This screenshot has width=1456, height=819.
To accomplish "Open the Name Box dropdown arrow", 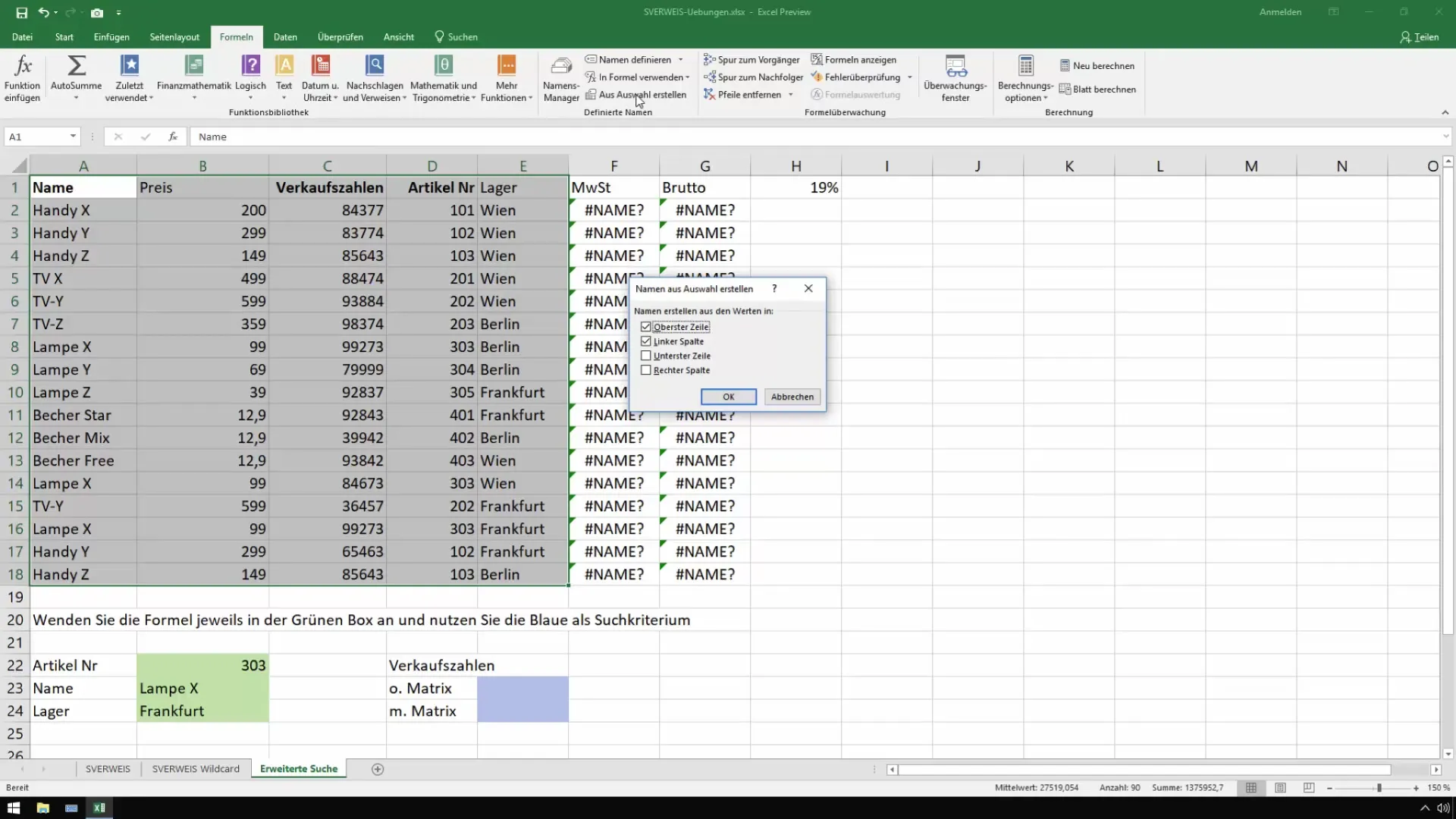I will (x=73, y=136).
